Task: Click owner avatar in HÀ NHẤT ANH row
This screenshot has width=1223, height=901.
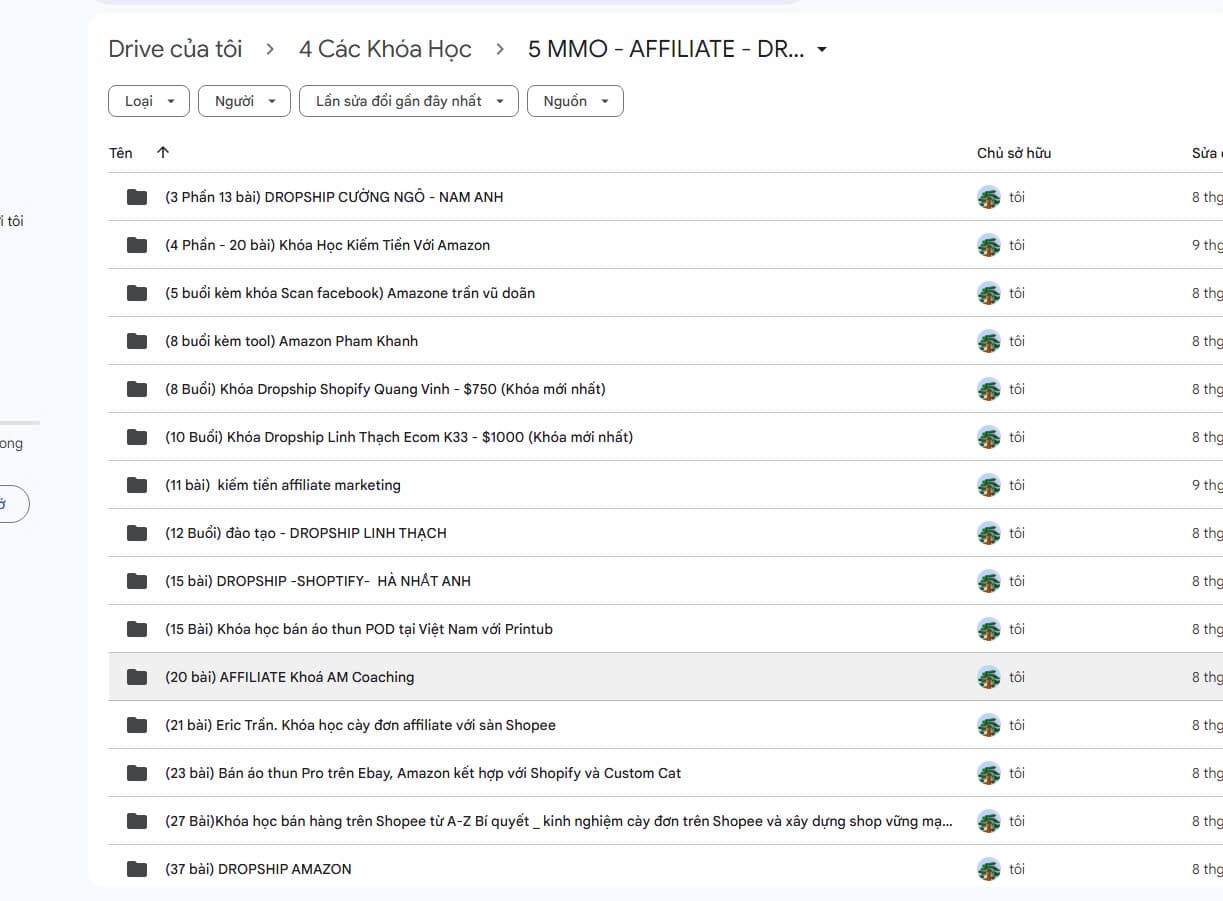Action: [x=989, y=581]
